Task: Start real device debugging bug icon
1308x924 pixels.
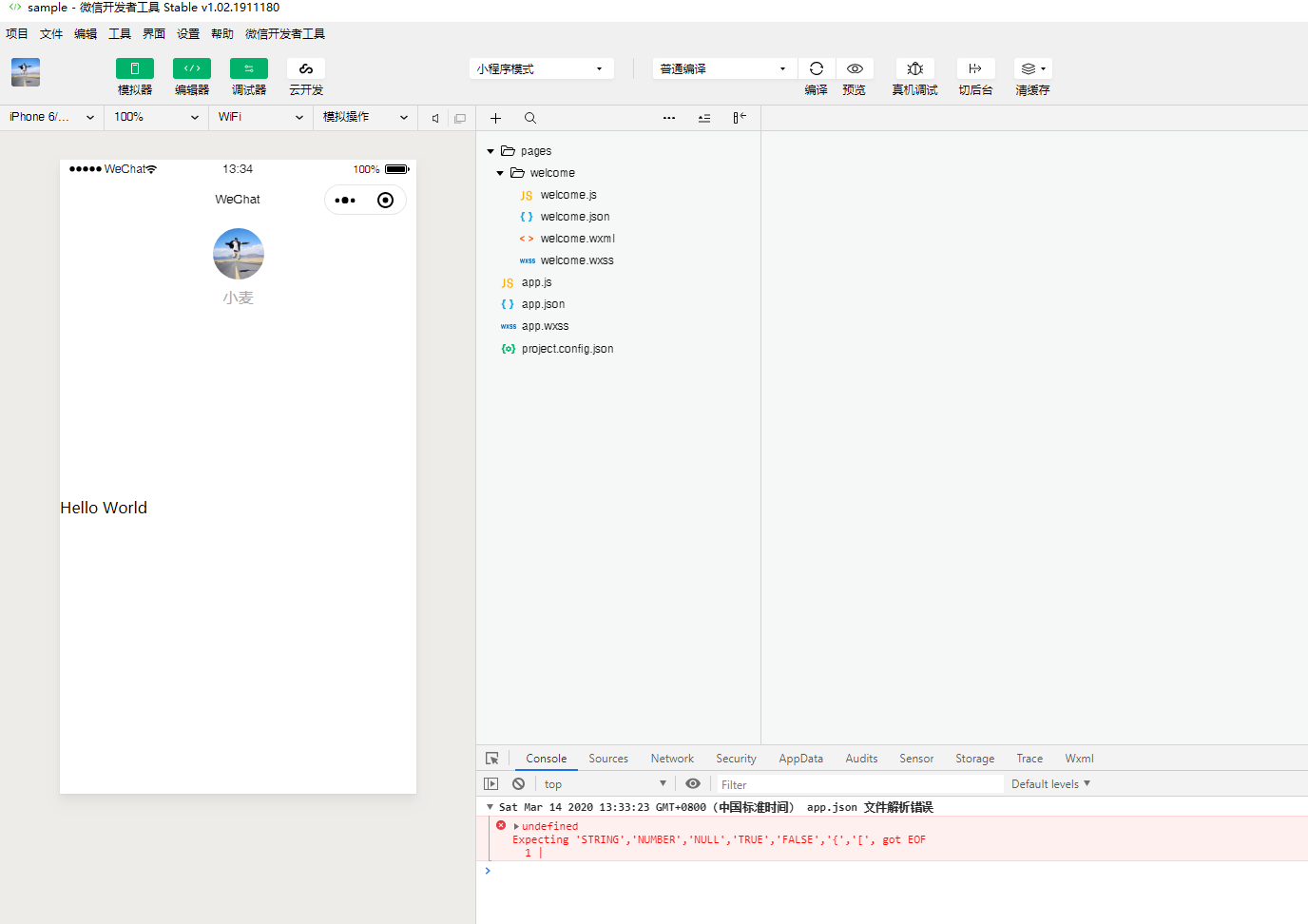Action: click(x=915, y=68)
